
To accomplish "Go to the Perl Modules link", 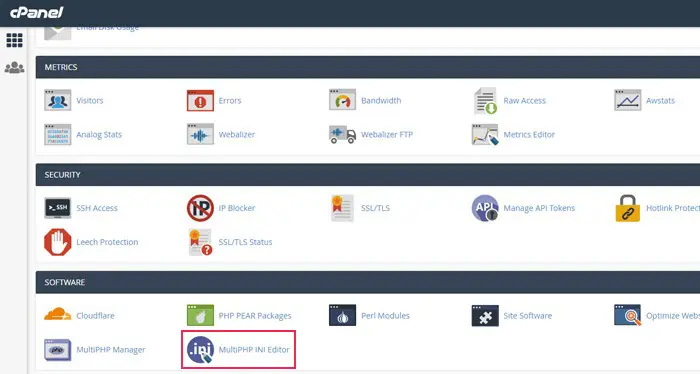I will (385, 316).
